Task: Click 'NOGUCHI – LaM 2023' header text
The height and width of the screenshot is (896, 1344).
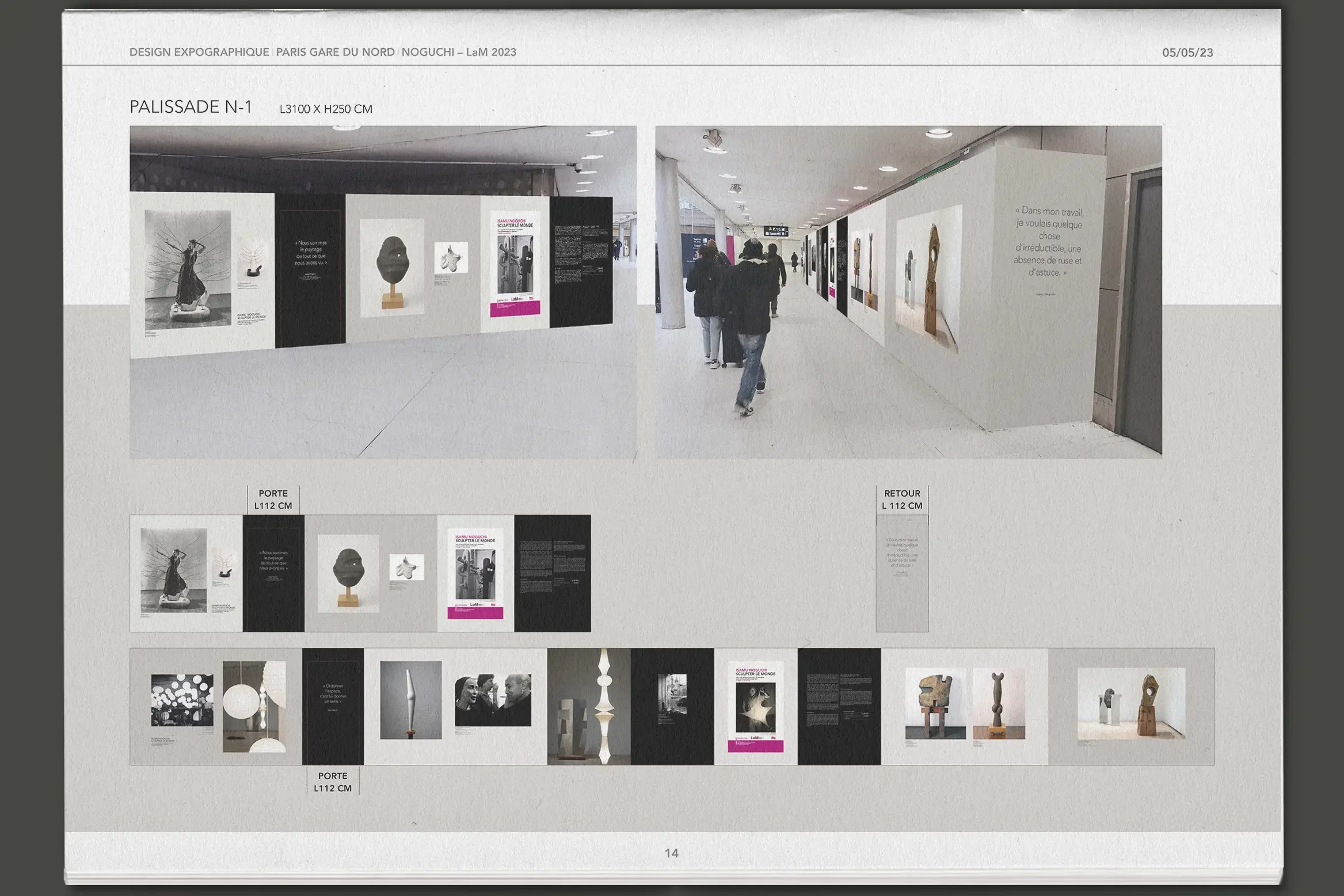Action: [459, 52]
